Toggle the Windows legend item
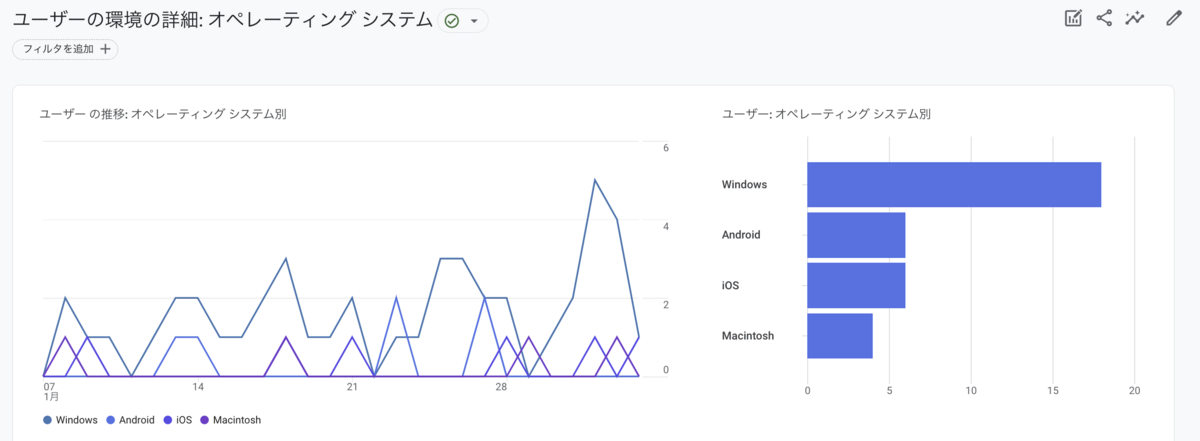This screenshot has height=441, width=1200. [x=70, y=420]
